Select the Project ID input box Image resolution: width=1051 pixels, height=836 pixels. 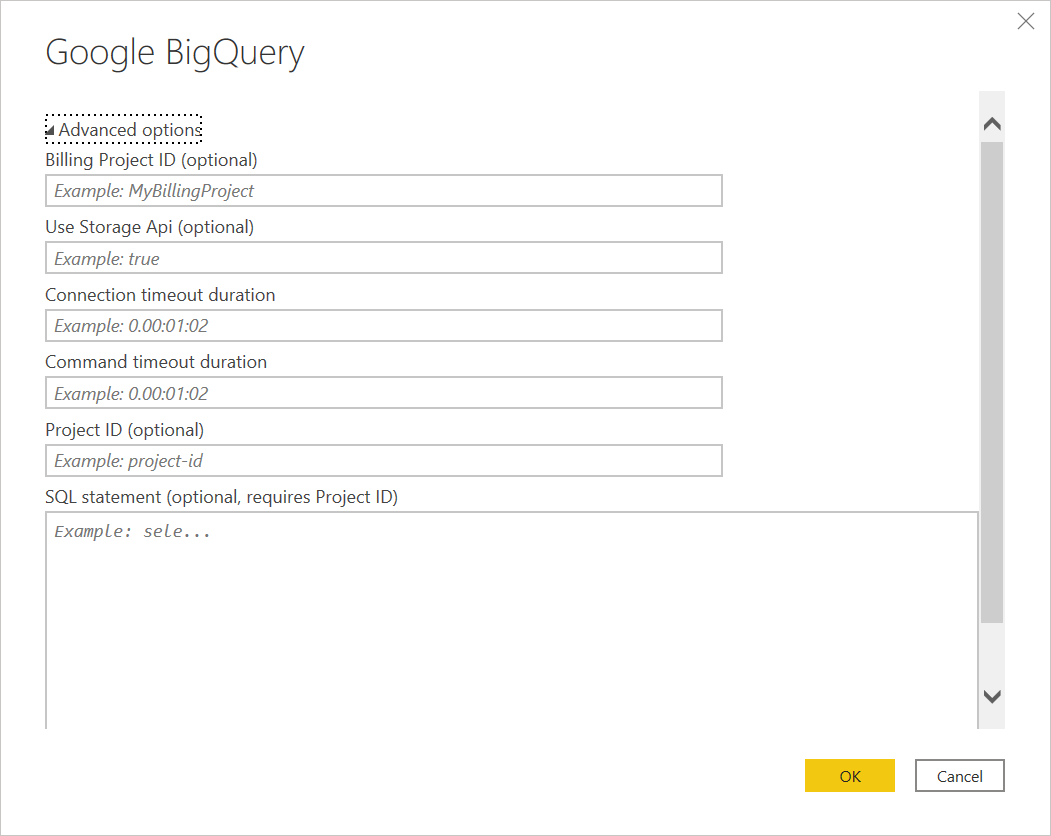point(383,461)
